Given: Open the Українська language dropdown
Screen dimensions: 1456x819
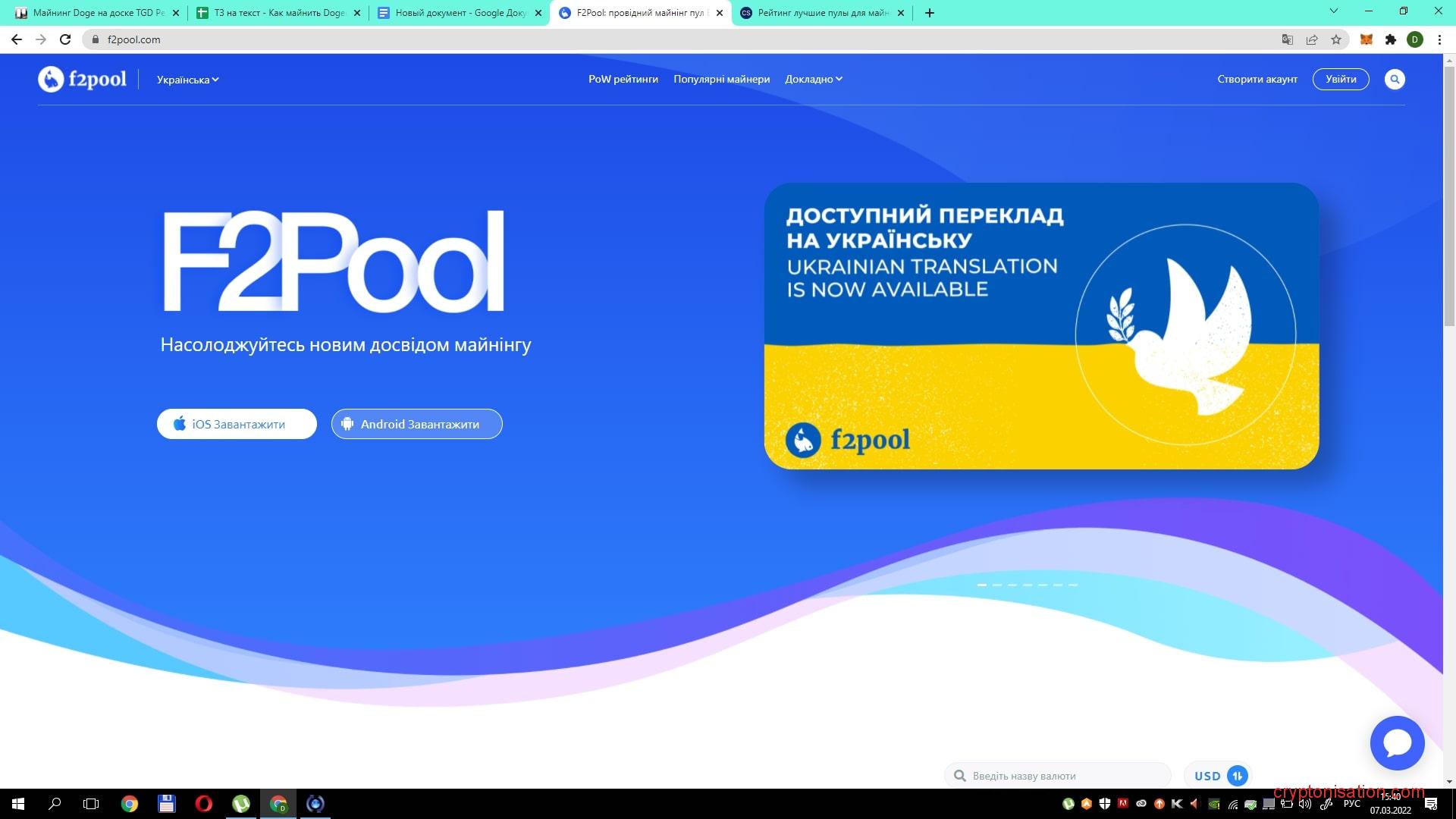Looking at the screenshot, I should pos(187,80).
